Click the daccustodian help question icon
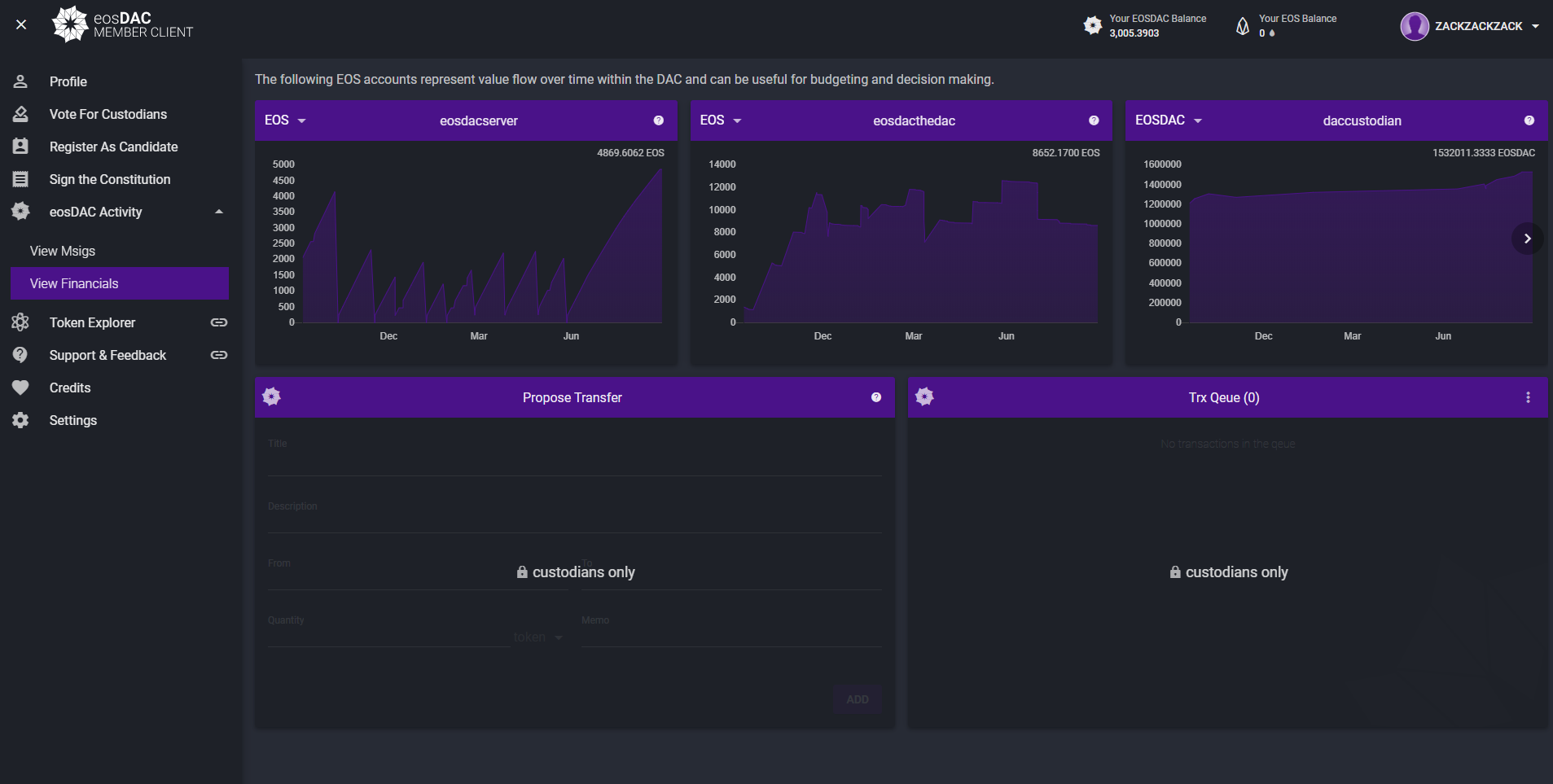This screenshot has height=784, width=1553. [x=1529, y=120]
